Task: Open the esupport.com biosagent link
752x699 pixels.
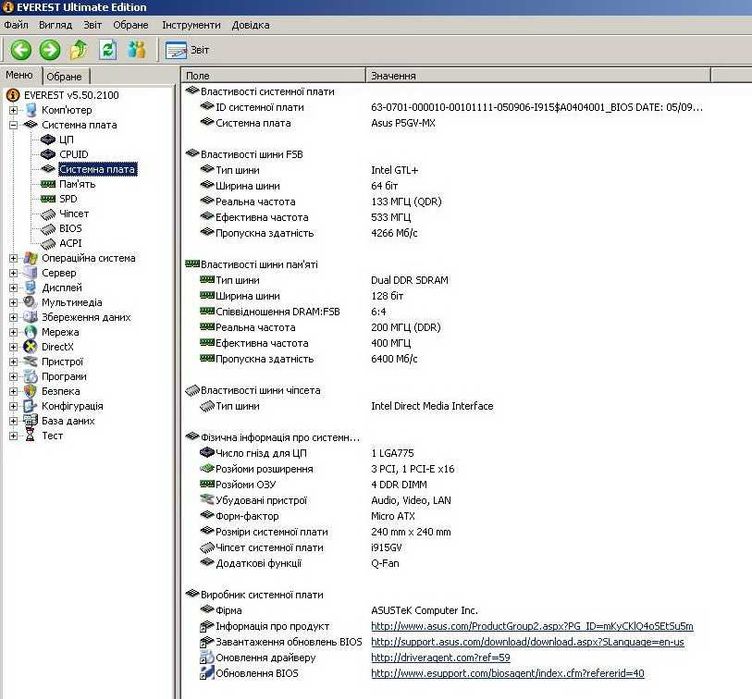Action: [x=507, y=673]
